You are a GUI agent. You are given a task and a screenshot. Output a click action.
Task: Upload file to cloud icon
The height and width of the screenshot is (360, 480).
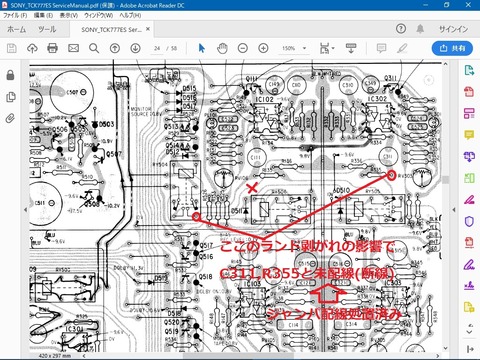pos(32,49)
